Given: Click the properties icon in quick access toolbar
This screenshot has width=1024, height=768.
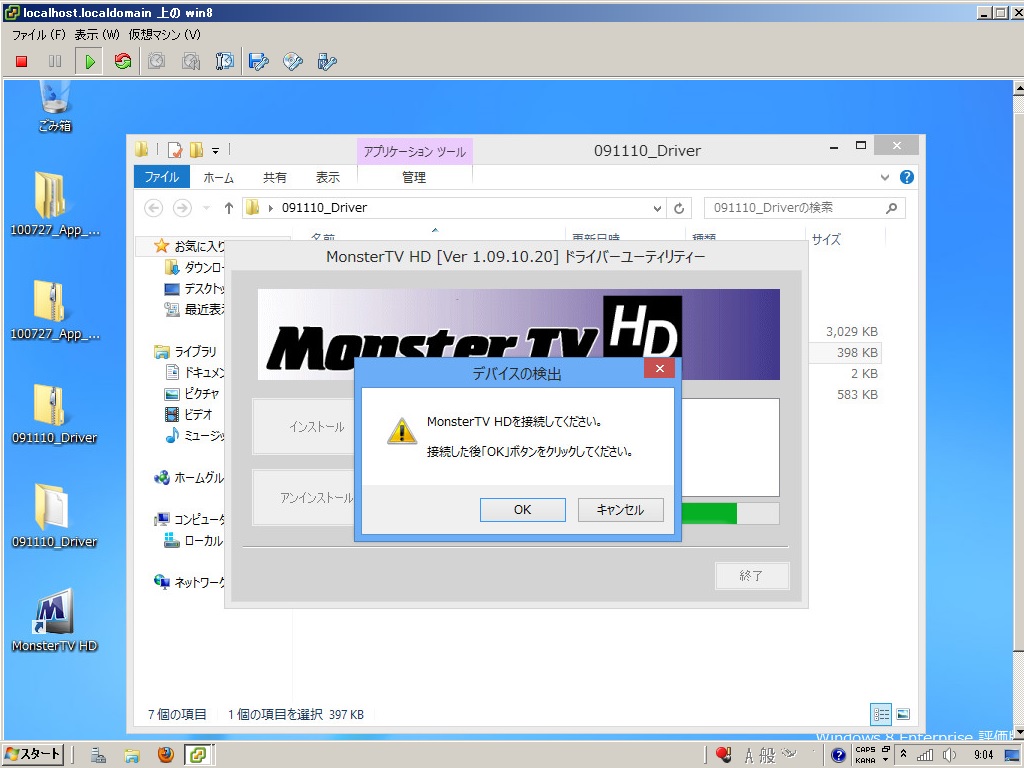Looking at the screenshot, I should click(x=175, y=150).
